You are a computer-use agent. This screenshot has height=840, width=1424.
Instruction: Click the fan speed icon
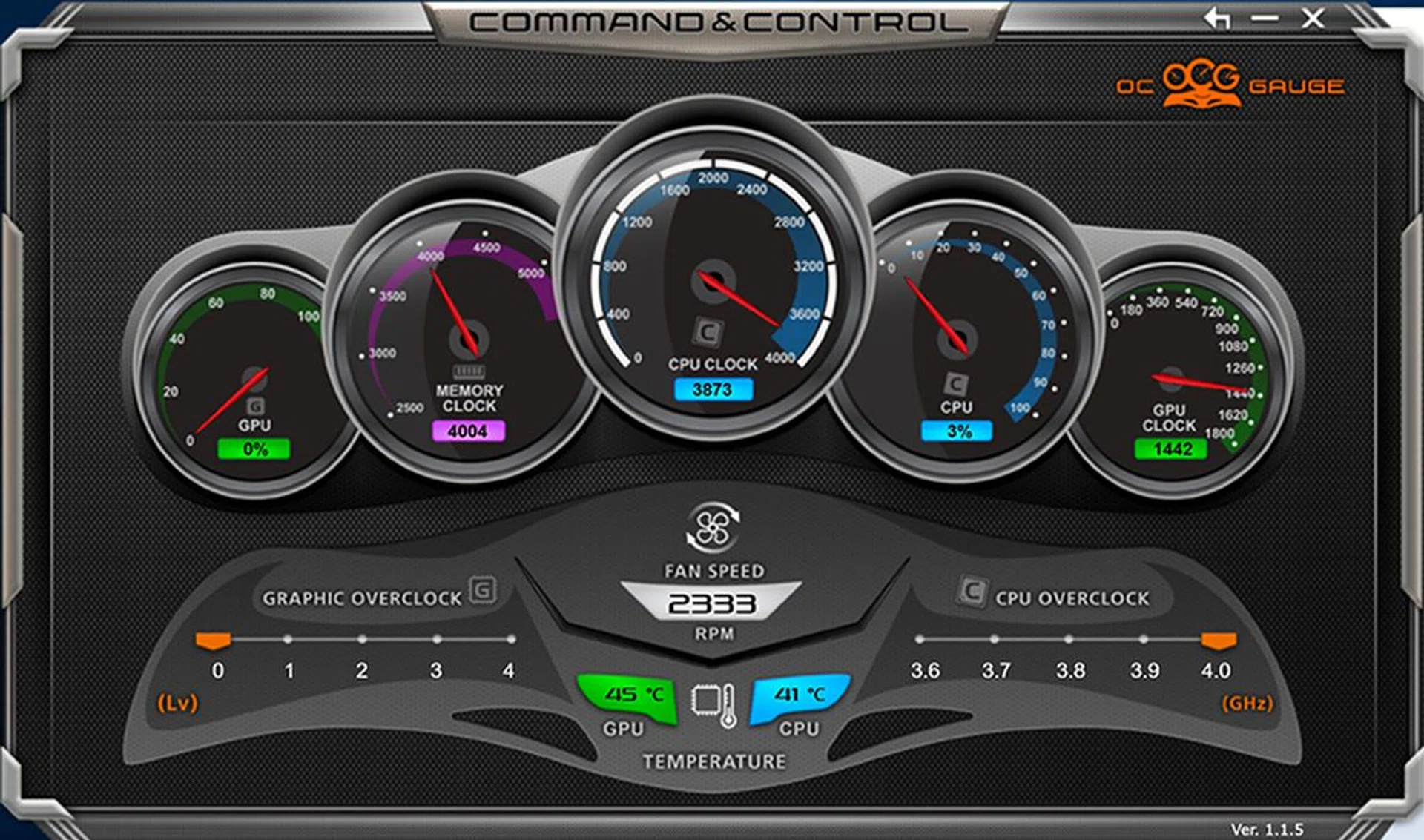[713, 528]
